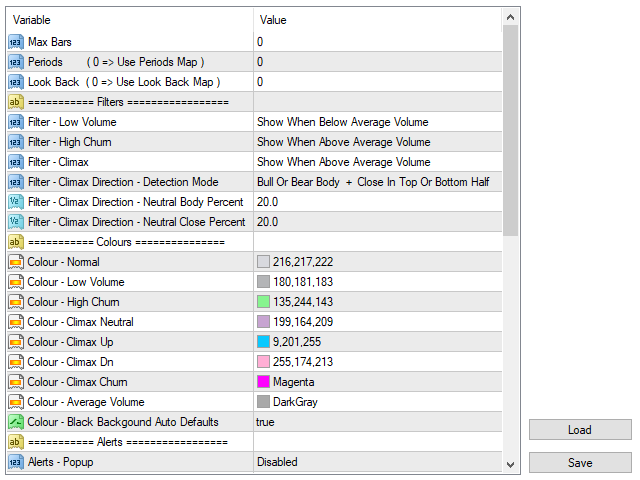Click the Filters section string icon

[16, 102]
